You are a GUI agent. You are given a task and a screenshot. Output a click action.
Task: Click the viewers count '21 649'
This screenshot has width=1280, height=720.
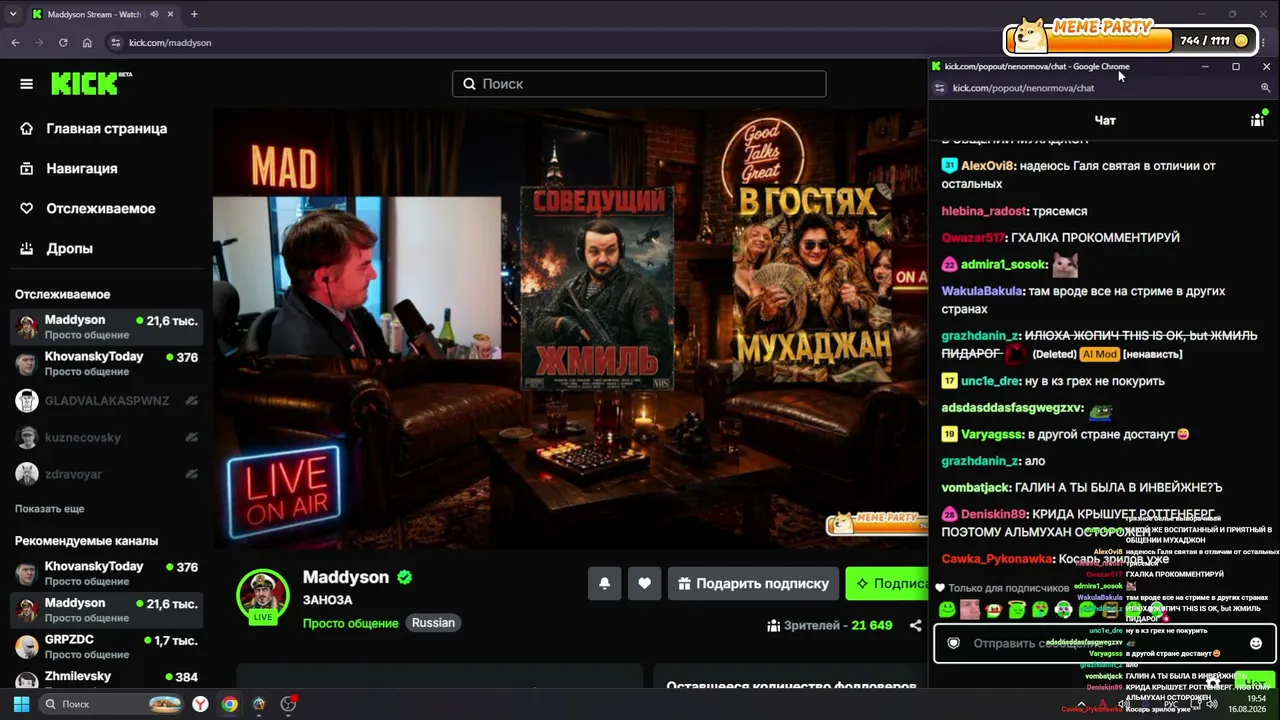coord(871,626)
